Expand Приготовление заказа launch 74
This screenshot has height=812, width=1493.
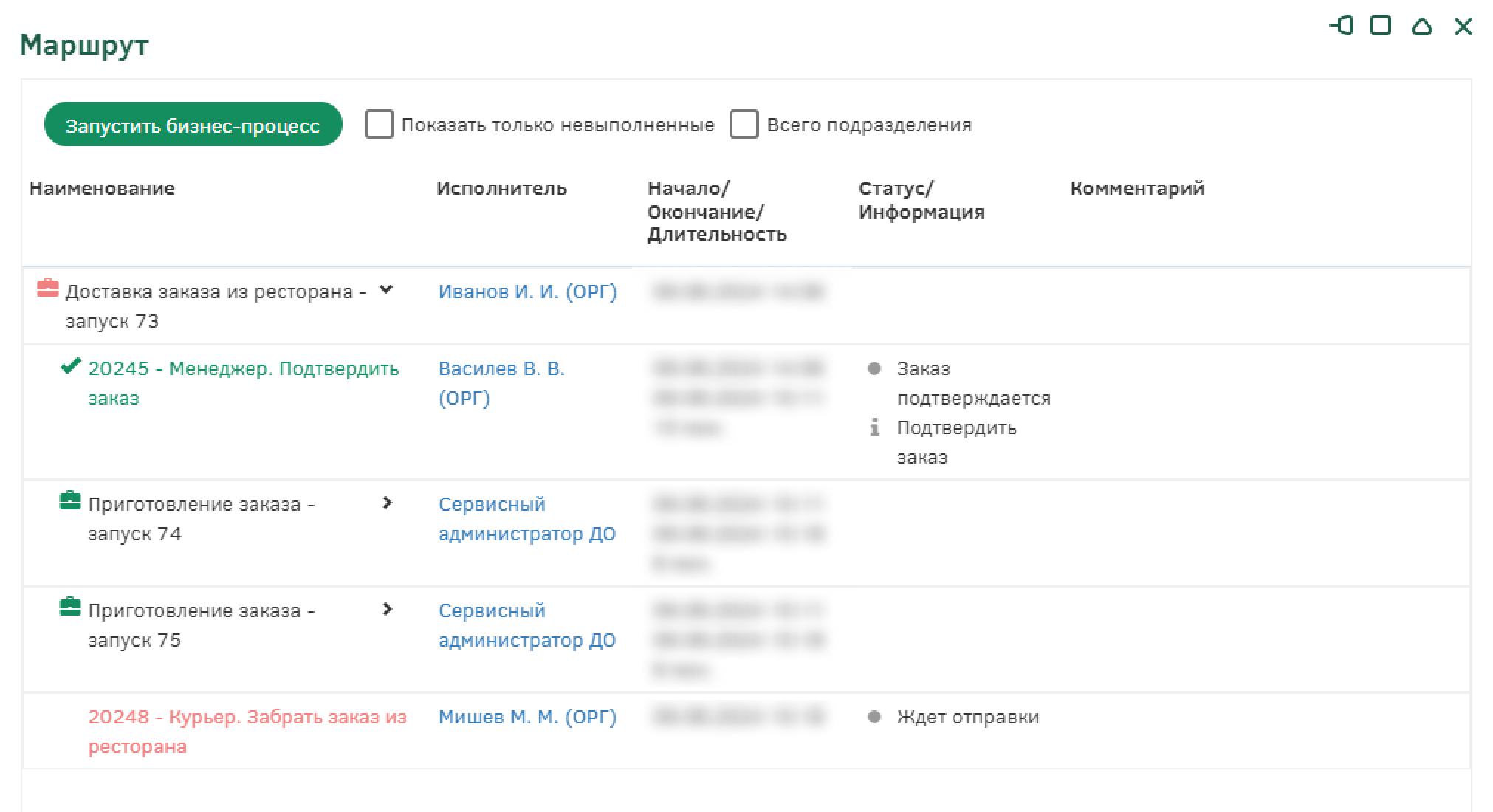[x=388, y=503]
